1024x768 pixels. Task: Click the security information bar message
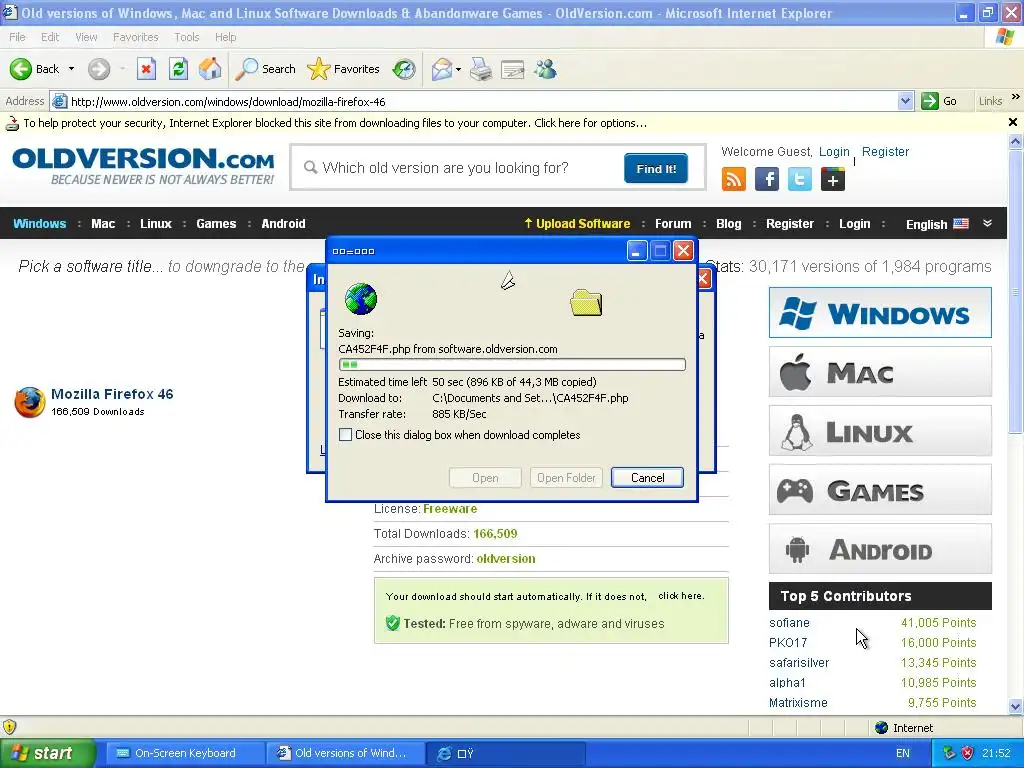[335, 123]
